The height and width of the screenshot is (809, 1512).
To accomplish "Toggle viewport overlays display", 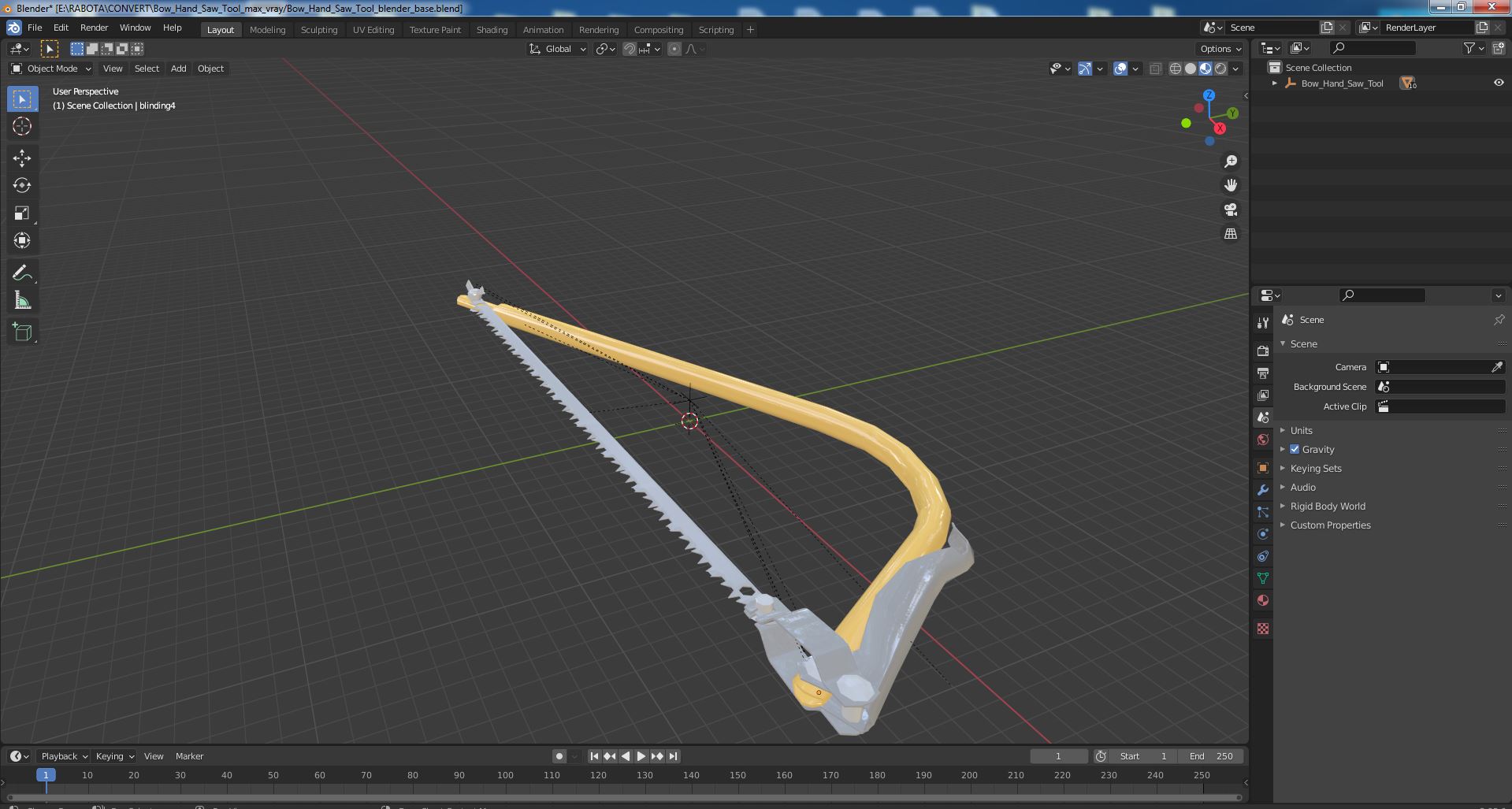I will click(1120, 69).
